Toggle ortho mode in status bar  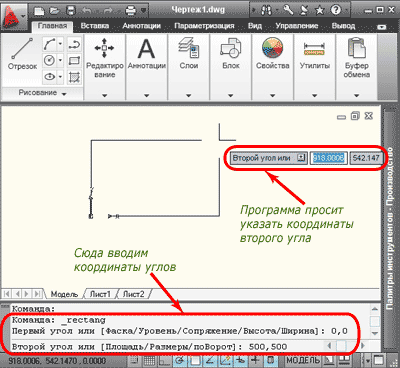click(164, 361)
